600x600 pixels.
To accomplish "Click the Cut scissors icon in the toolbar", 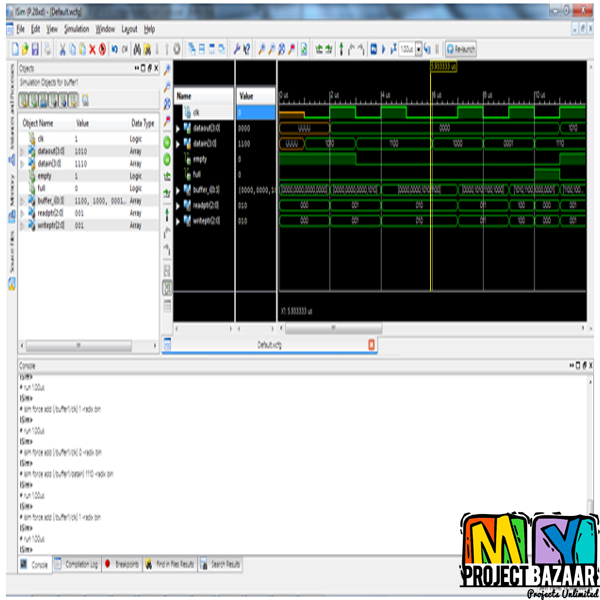I will [x=62, y=48].
